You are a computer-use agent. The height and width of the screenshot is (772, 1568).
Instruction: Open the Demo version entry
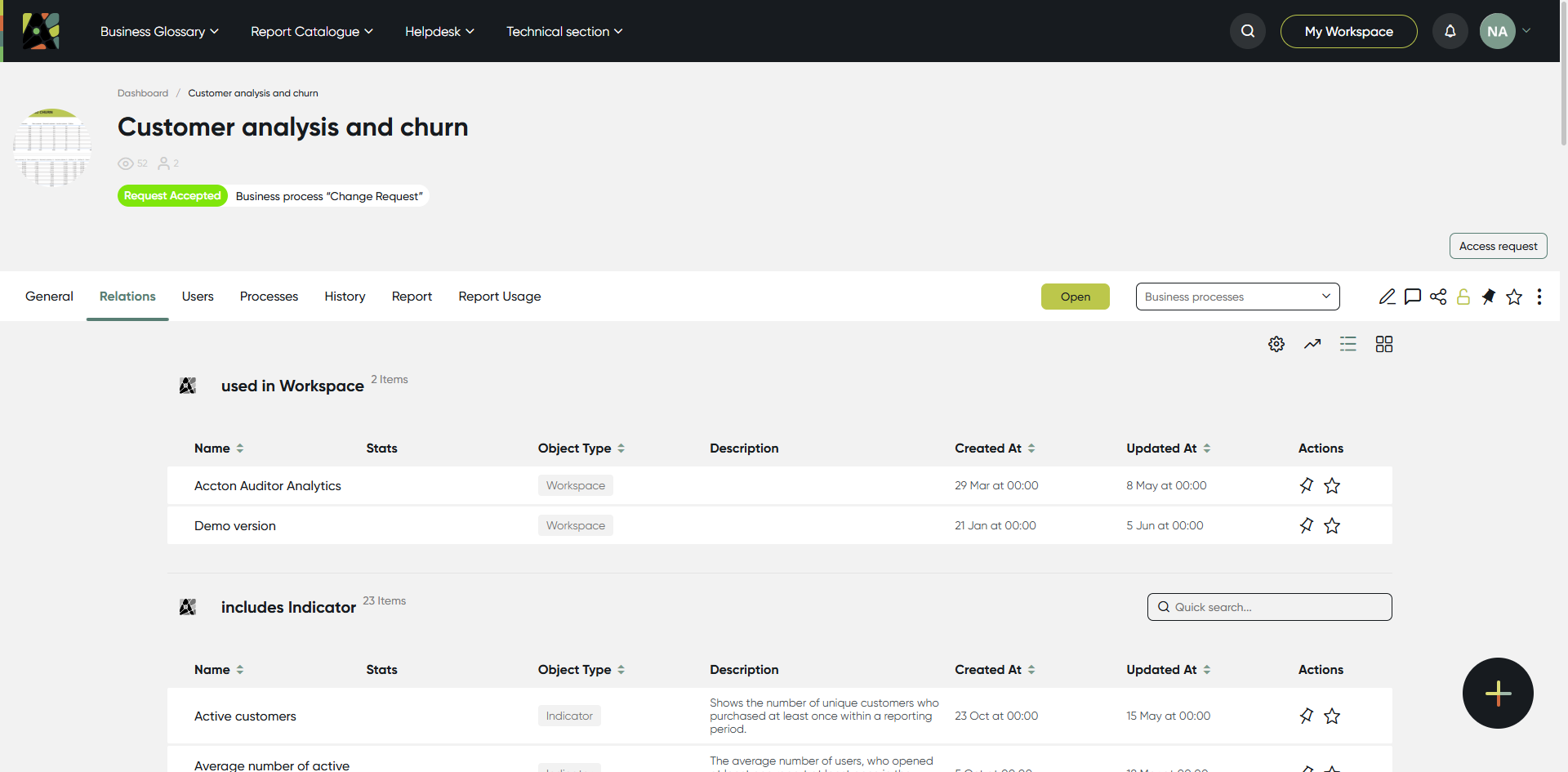point(235,525)
